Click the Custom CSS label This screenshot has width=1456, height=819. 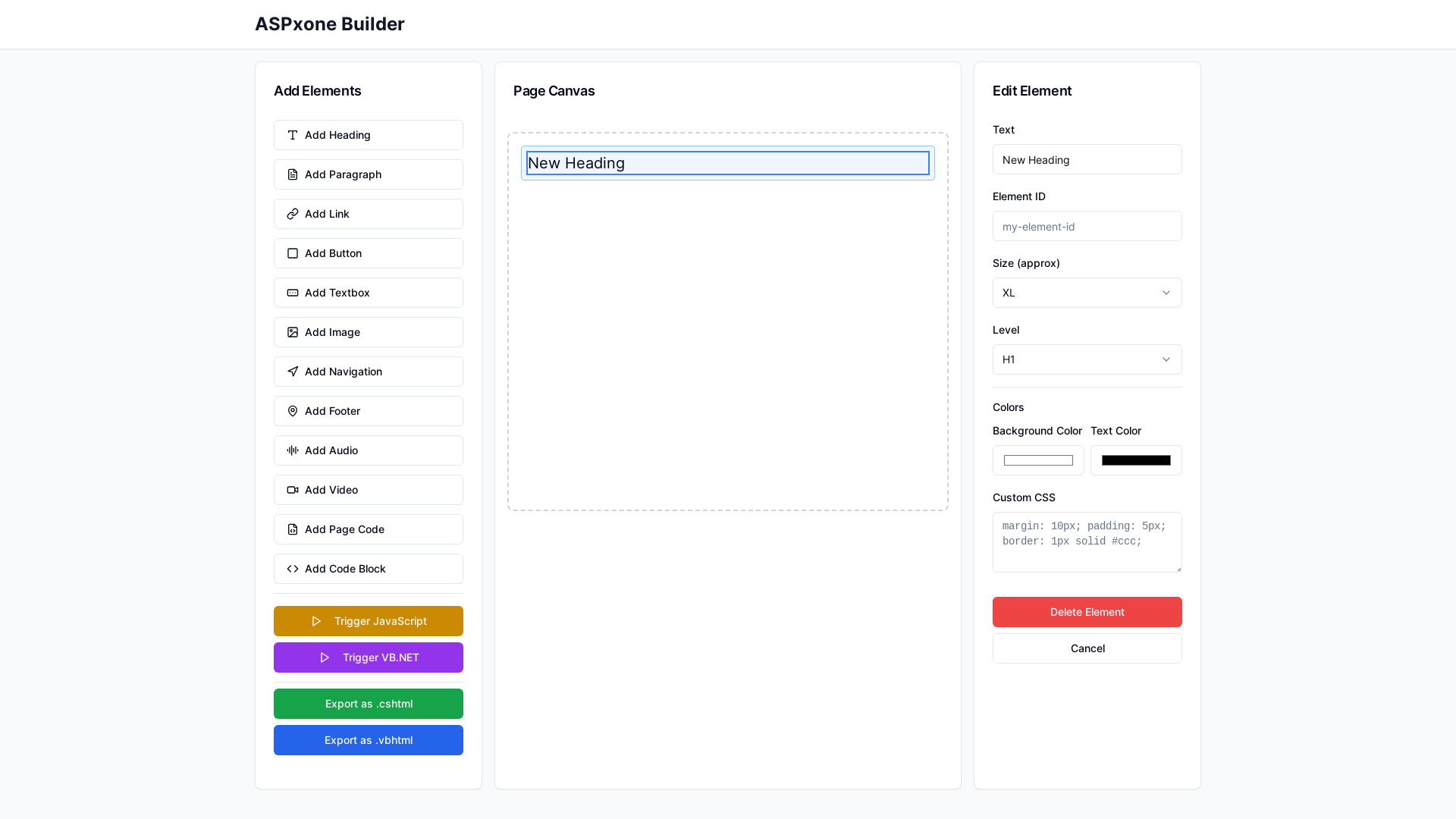[1024, 497]
